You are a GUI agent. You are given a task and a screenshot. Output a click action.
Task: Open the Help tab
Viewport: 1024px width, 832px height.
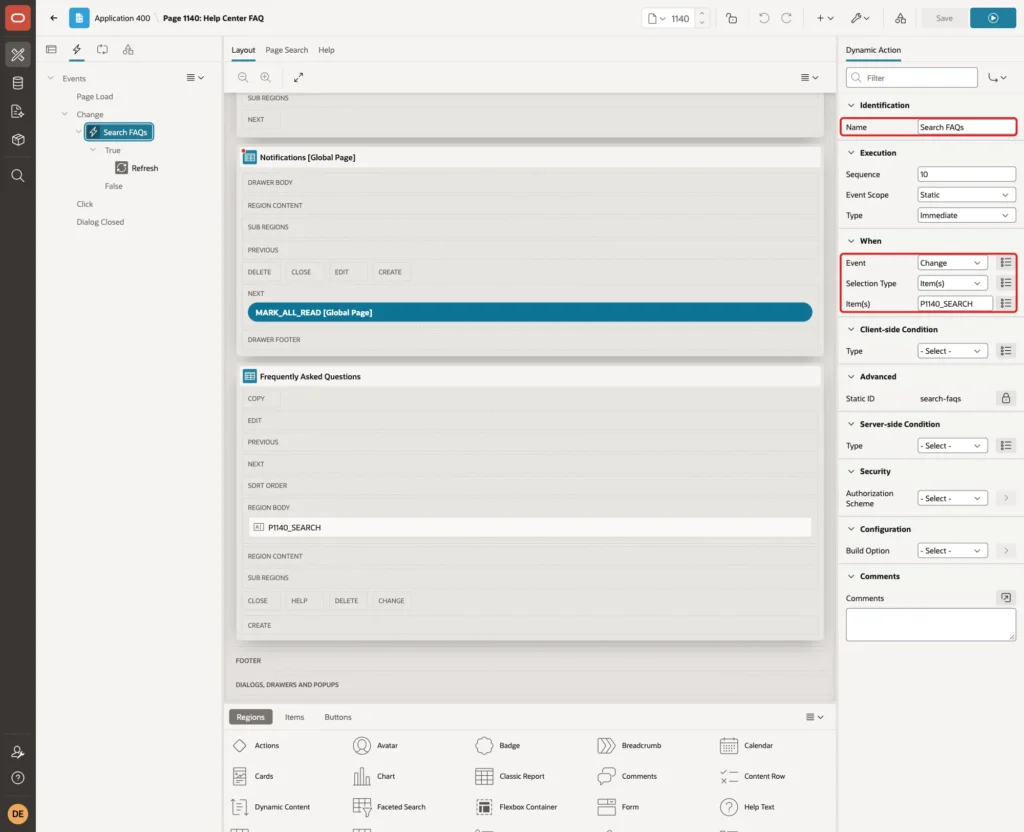point(326,50)
